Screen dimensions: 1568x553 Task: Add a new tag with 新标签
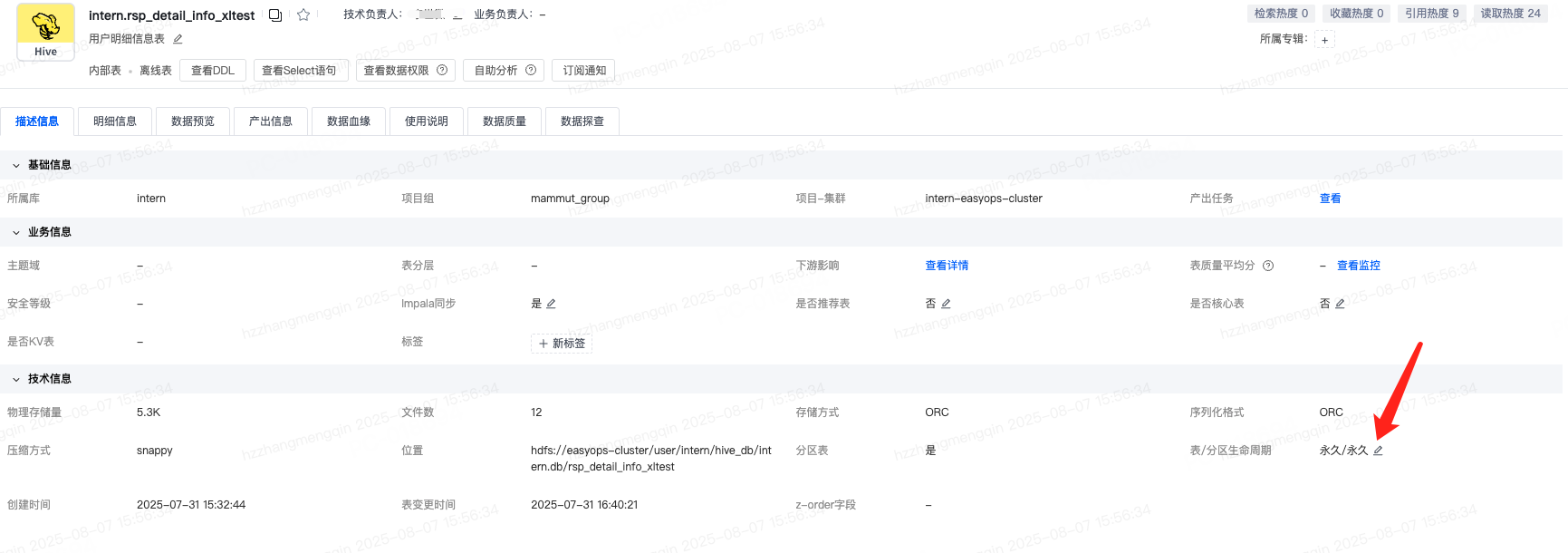pyautogui.click(x=562, y=344)
